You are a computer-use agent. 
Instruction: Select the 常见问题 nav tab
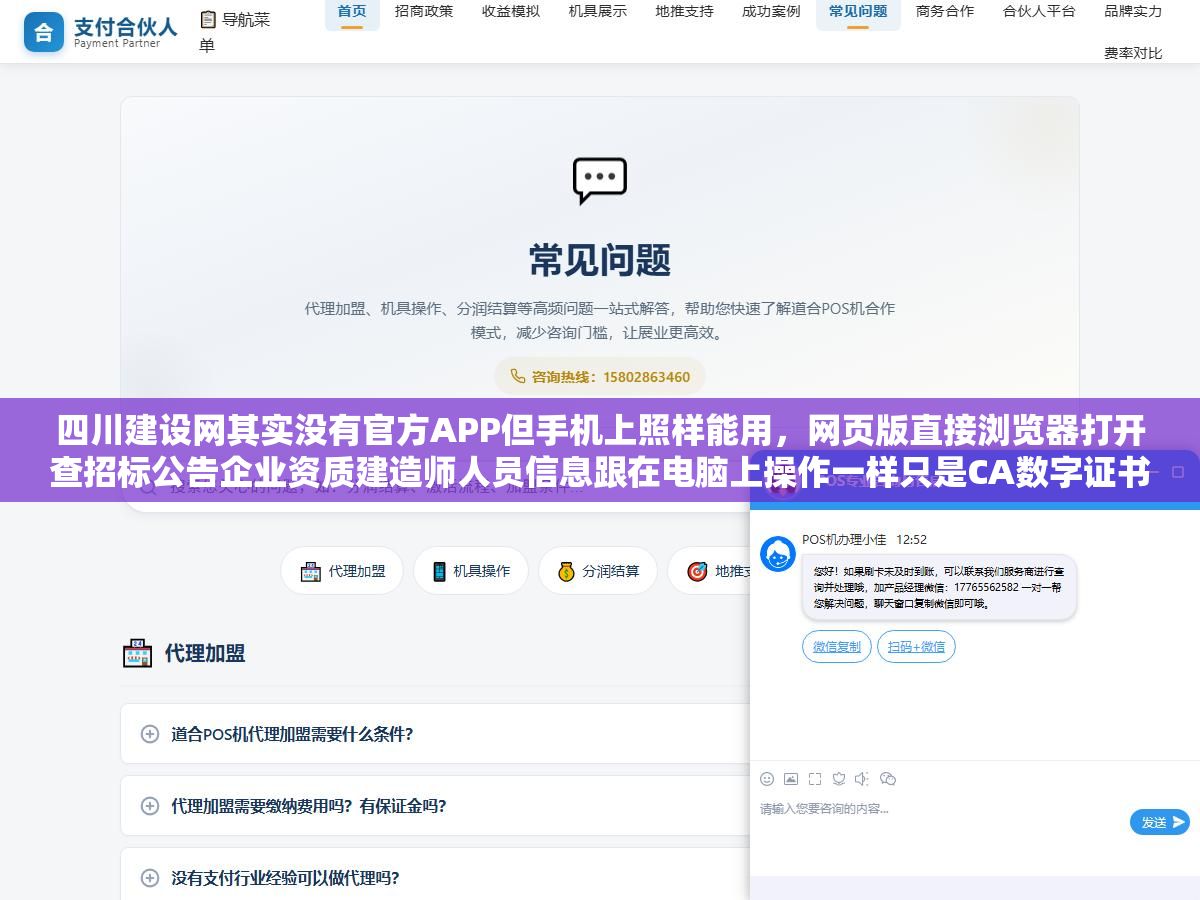[x=858, y=12]
